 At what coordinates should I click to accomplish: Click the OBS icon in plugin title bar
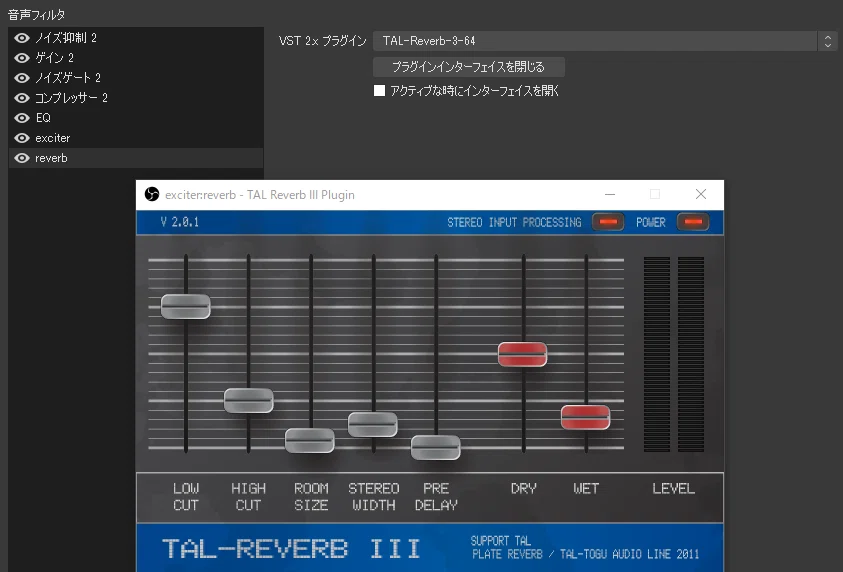(152, 194)
